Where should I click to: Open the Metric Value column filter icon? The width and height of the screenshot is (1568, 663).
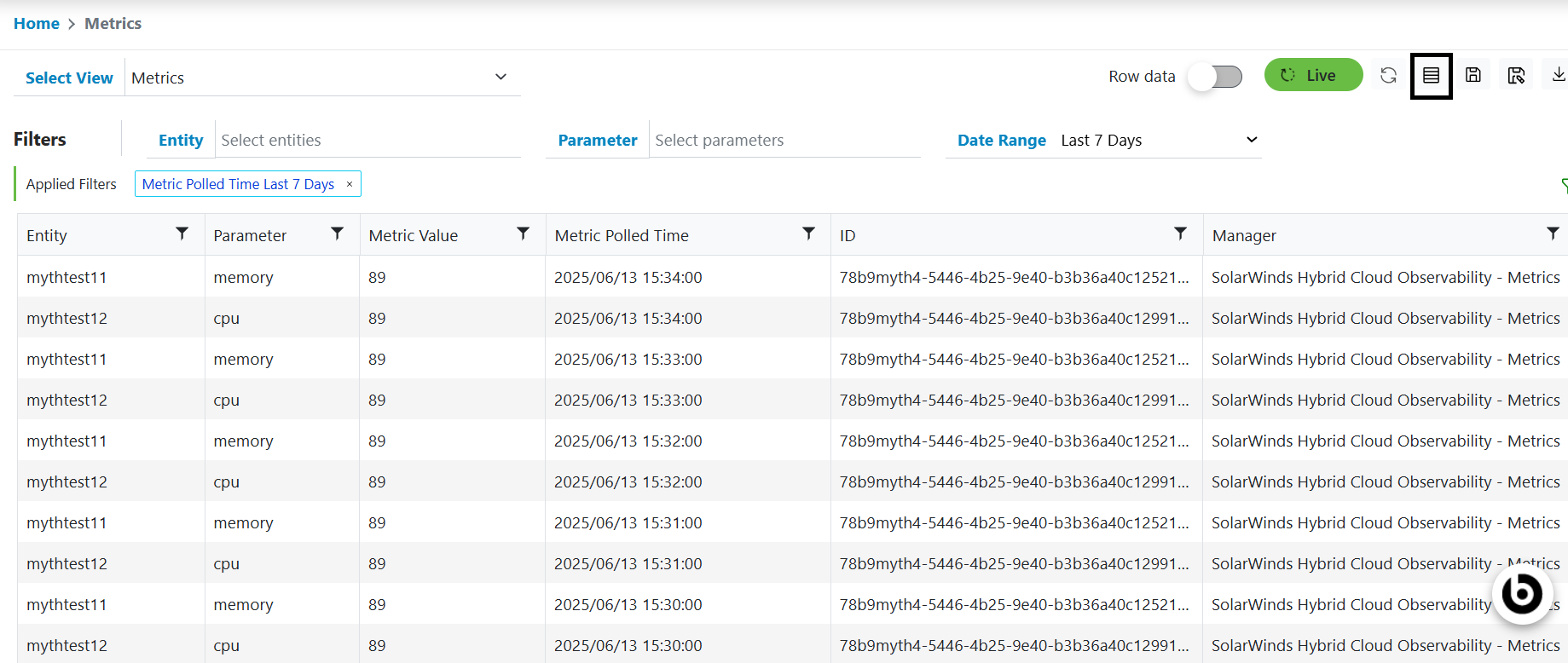[524, 233]
